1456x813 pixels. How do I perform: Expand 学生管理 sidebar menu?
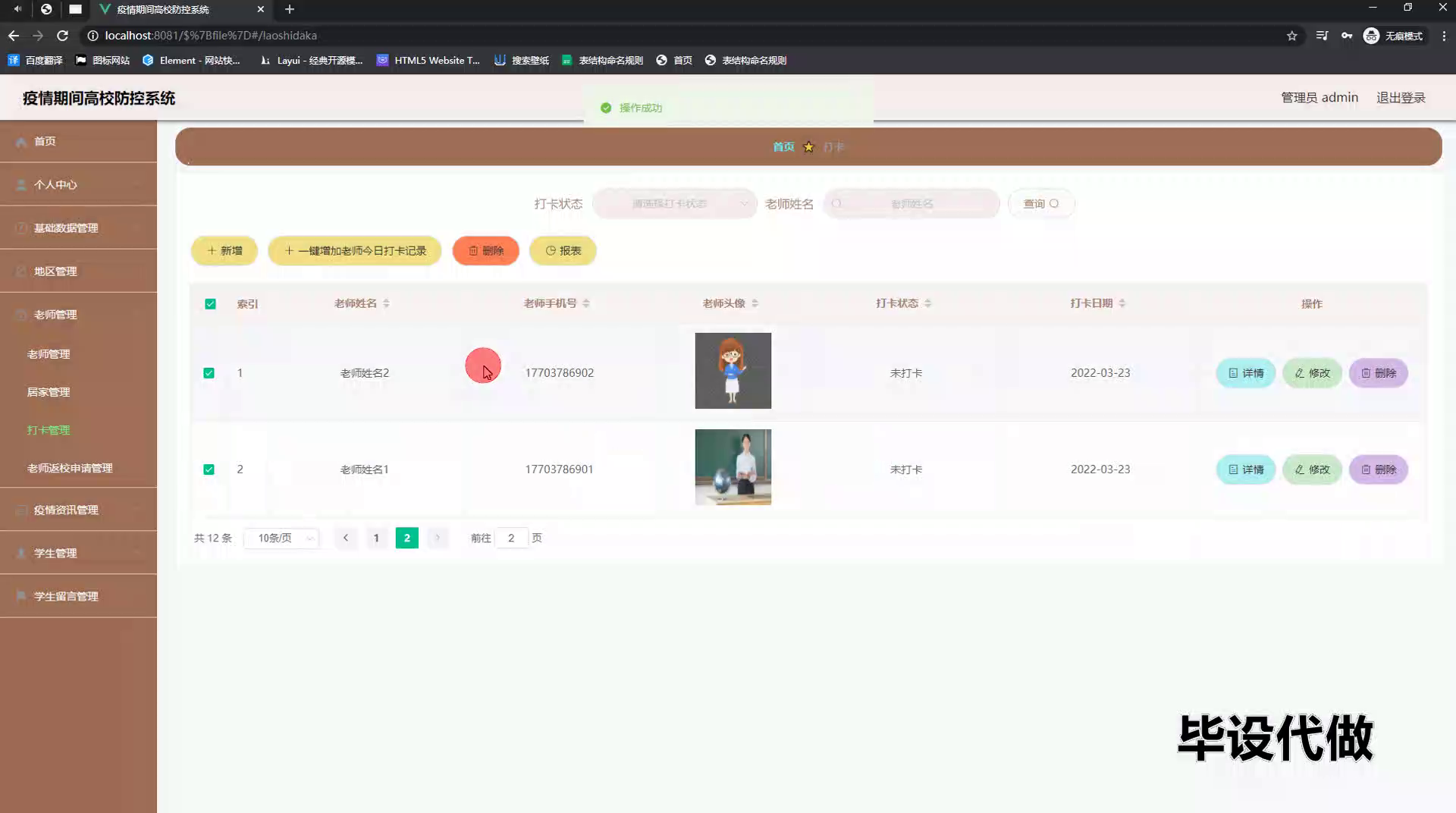pyautogui.click(x=78, y=553)
